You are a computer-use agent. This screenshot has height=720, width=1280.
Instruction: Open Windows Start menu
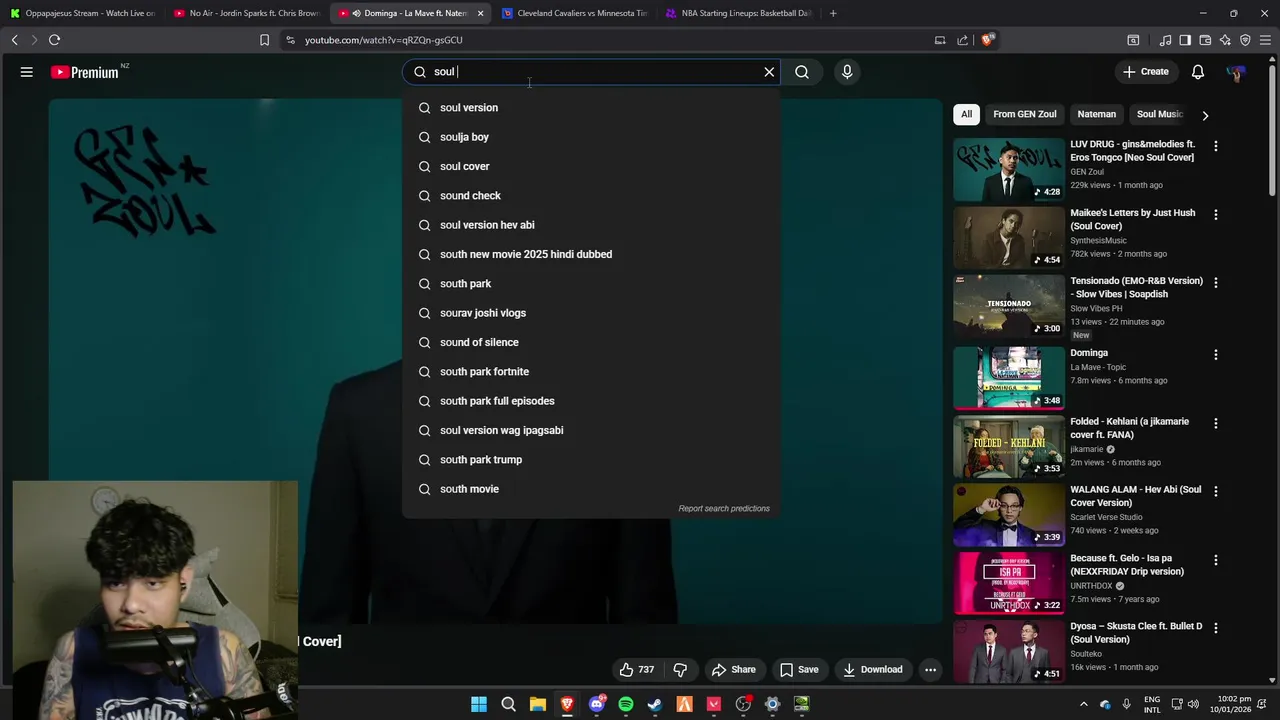click(x=479, y=704)
